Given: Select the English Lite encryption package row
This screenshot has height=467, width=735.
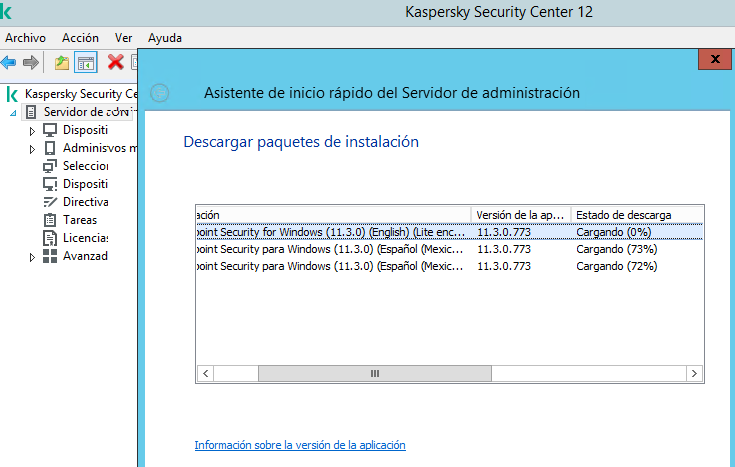Looking at the screenshot, I should 330,232.
